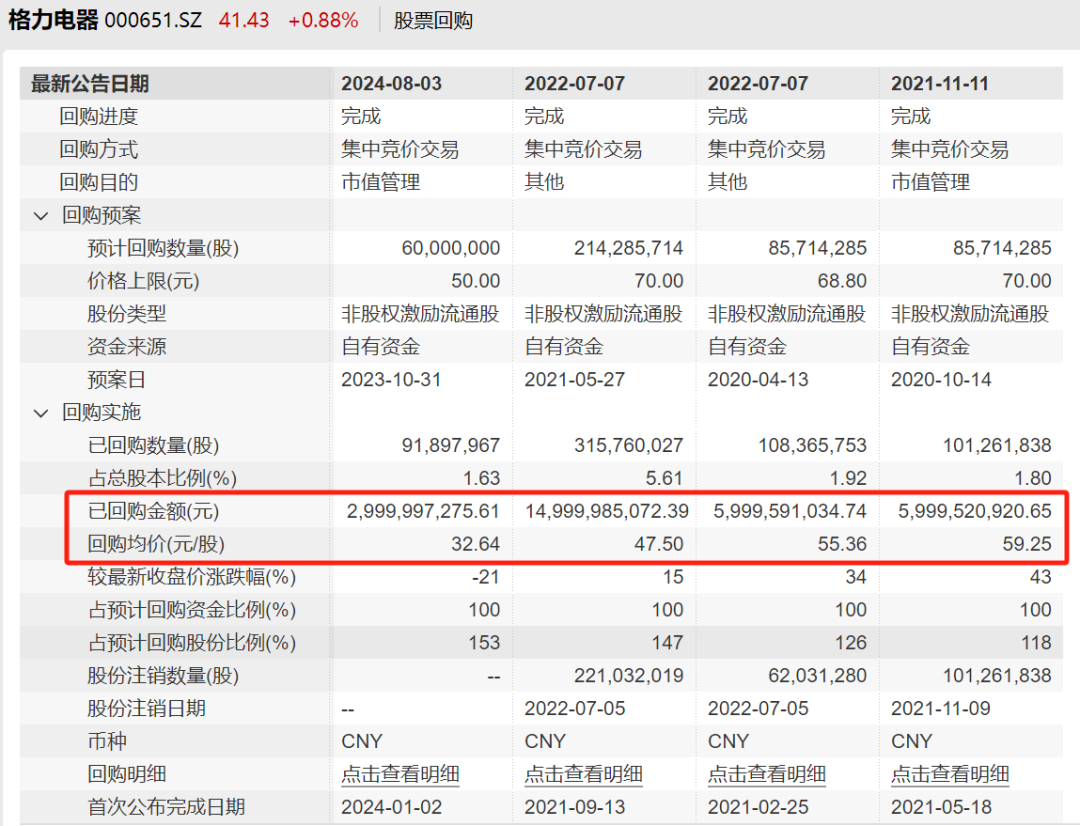Click the 回购方式 row label

[x=98, y=149]
